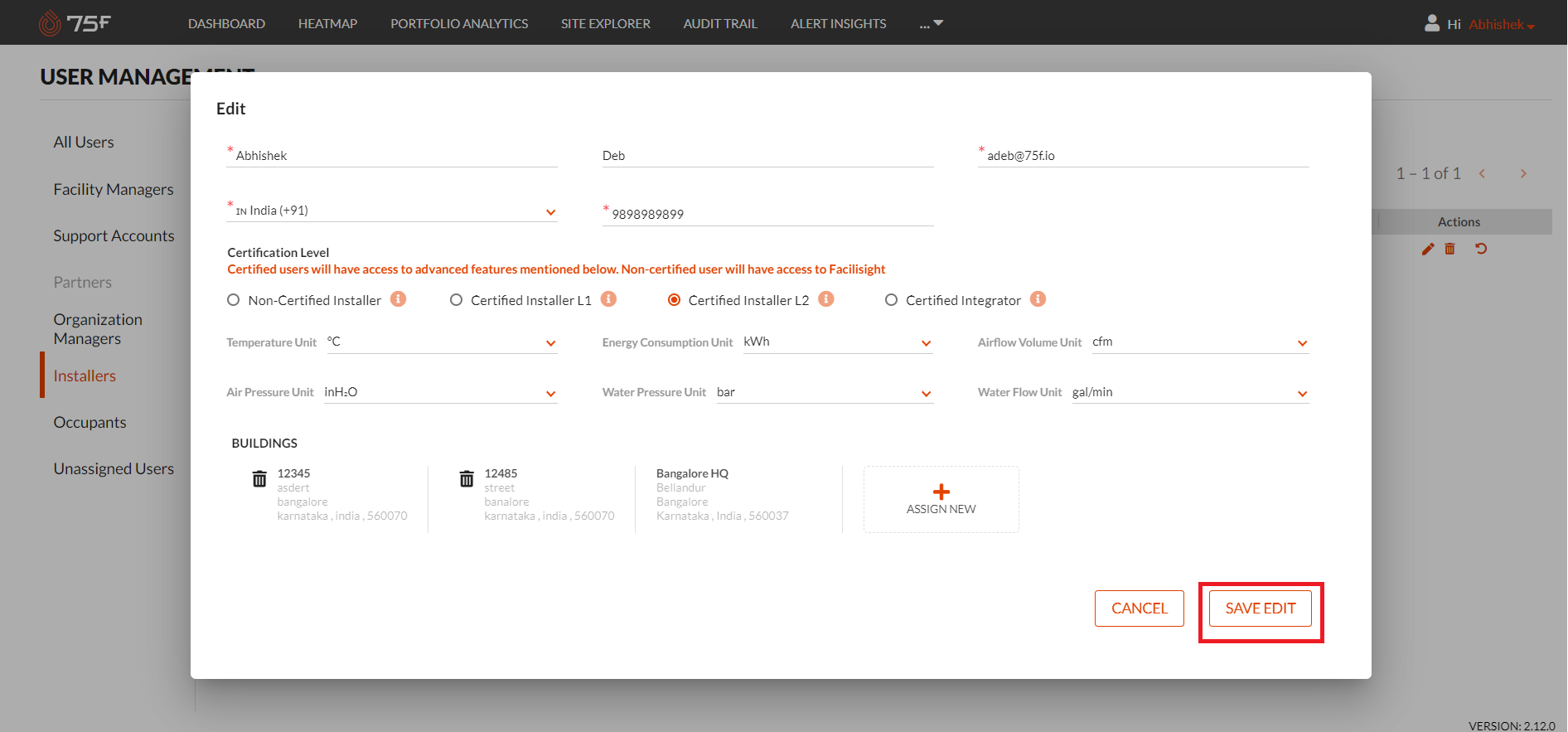This screenshot has width=1568, height=732.
Task: Open Airflow Volume Unit dropdown
Action: 1200,342
